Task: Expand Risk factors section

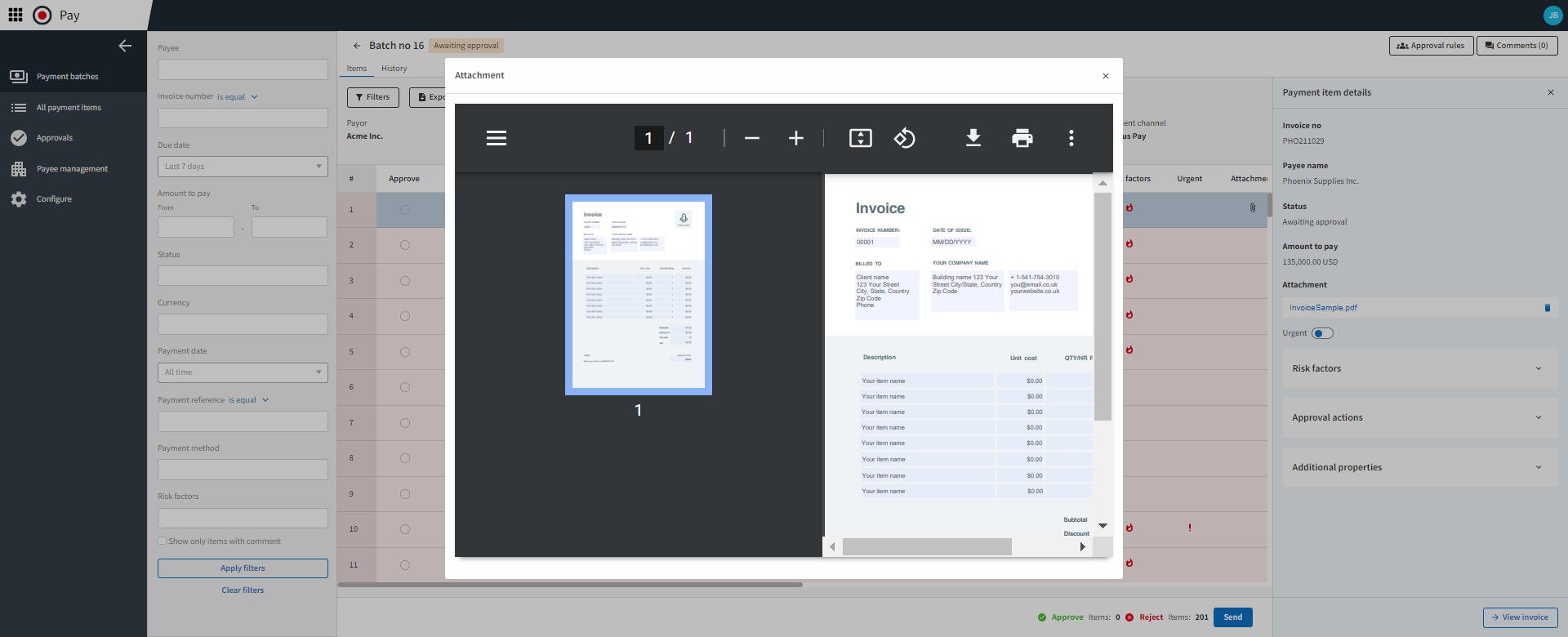Action: click(1419, 368)
